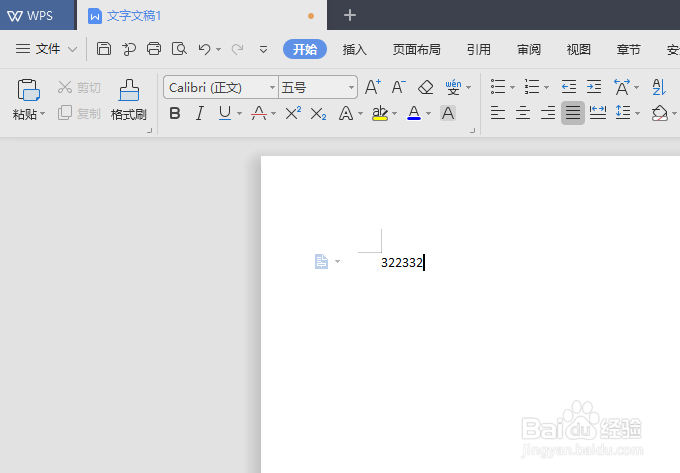The height and width of the screenshot is (473, 680).
Task: Click the Export to PDF icon
Action: (x=129, y=49)
